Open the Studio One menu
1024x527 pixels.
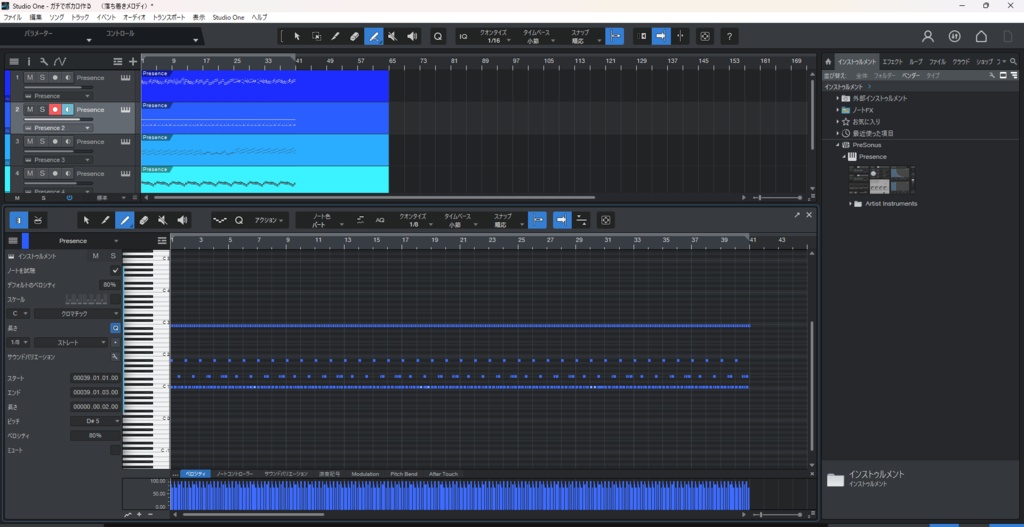coord(229,17)
